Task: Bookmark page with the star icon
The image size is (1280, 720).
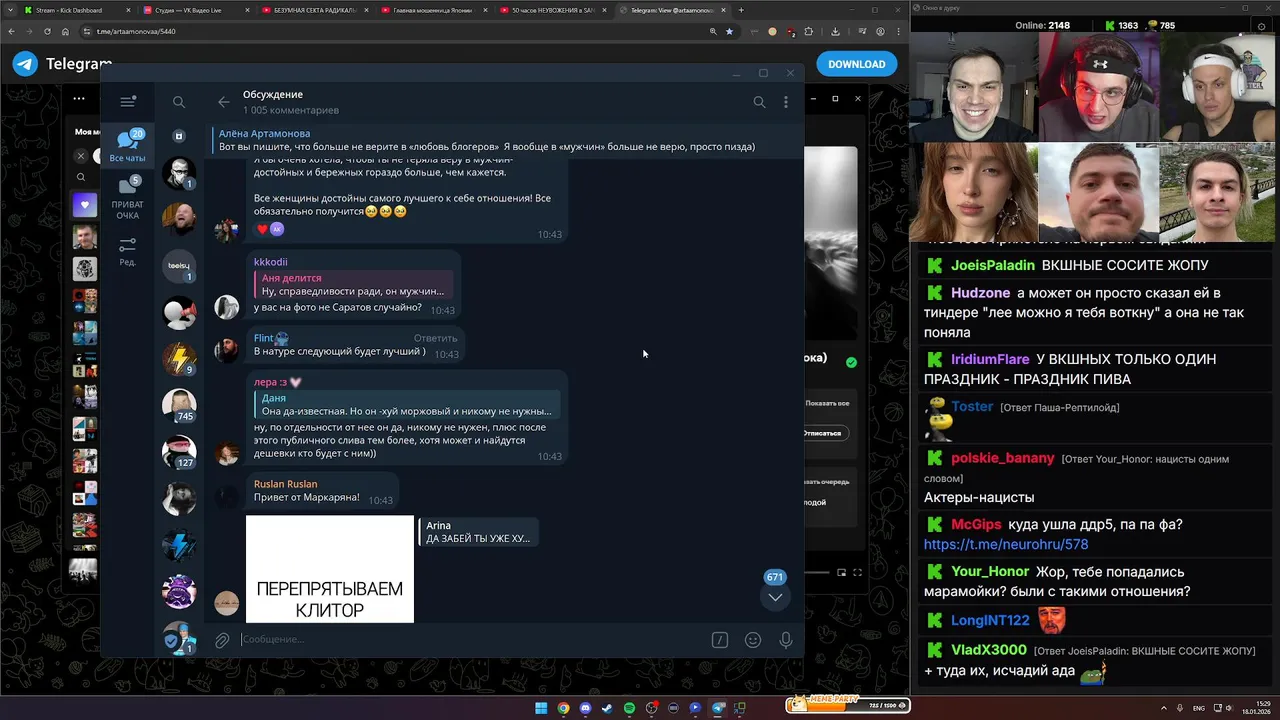Action: pos(729,31)
